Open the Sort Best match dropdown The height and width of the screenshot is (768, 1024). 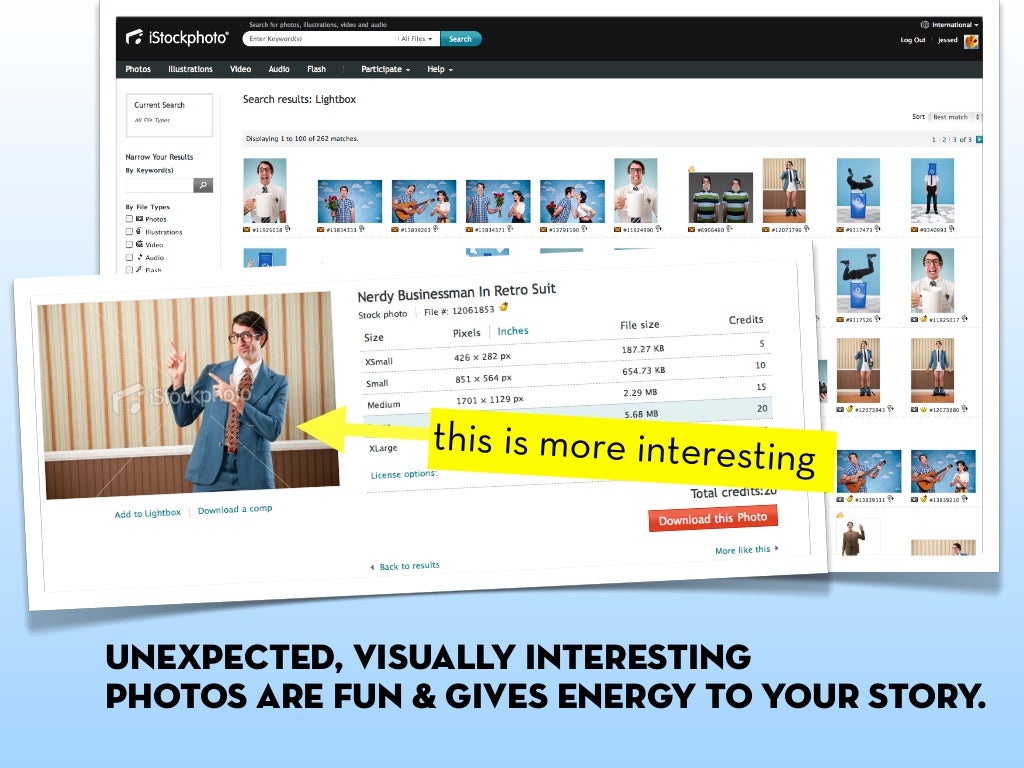[x=955, y=117]
